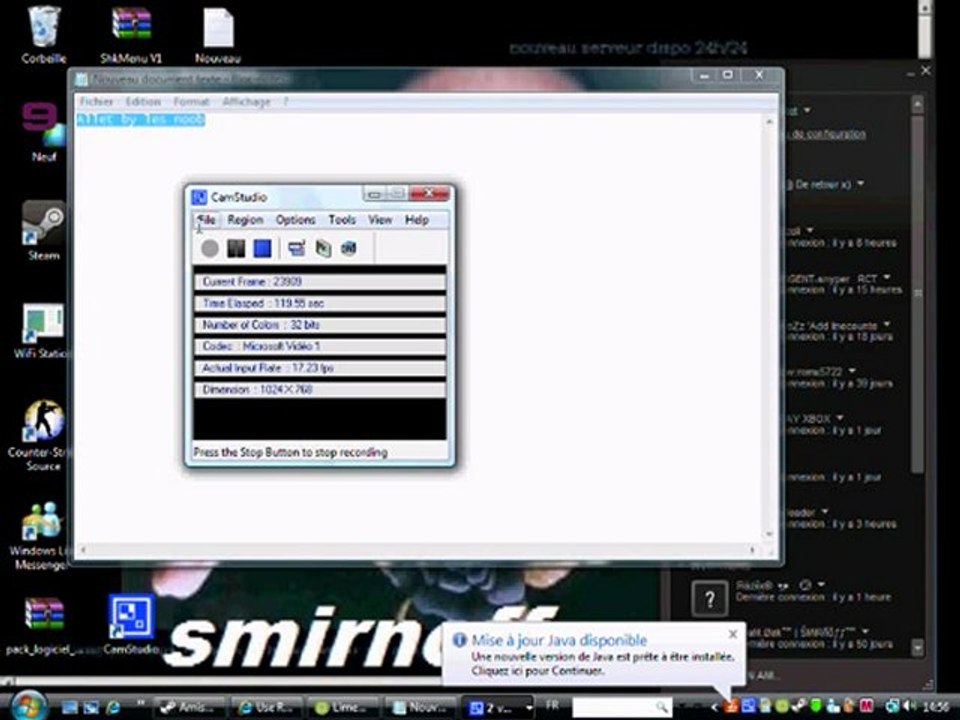Open Notepad's Edition menu

coord(143,102)
